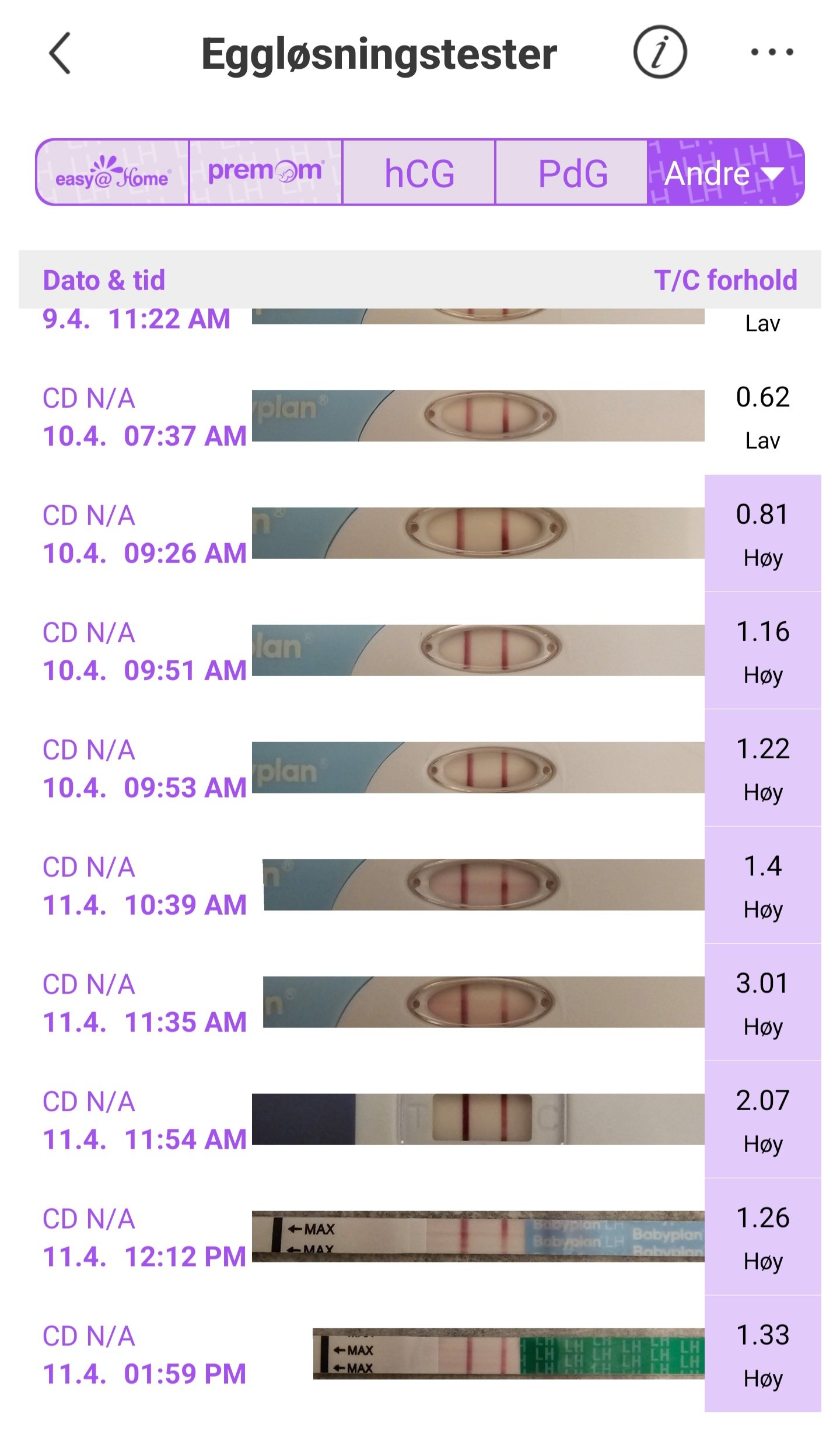View test image from 11.4. 11:54 AM
This screenshot has height=1438, width=840.
[x=478, y=1118]
